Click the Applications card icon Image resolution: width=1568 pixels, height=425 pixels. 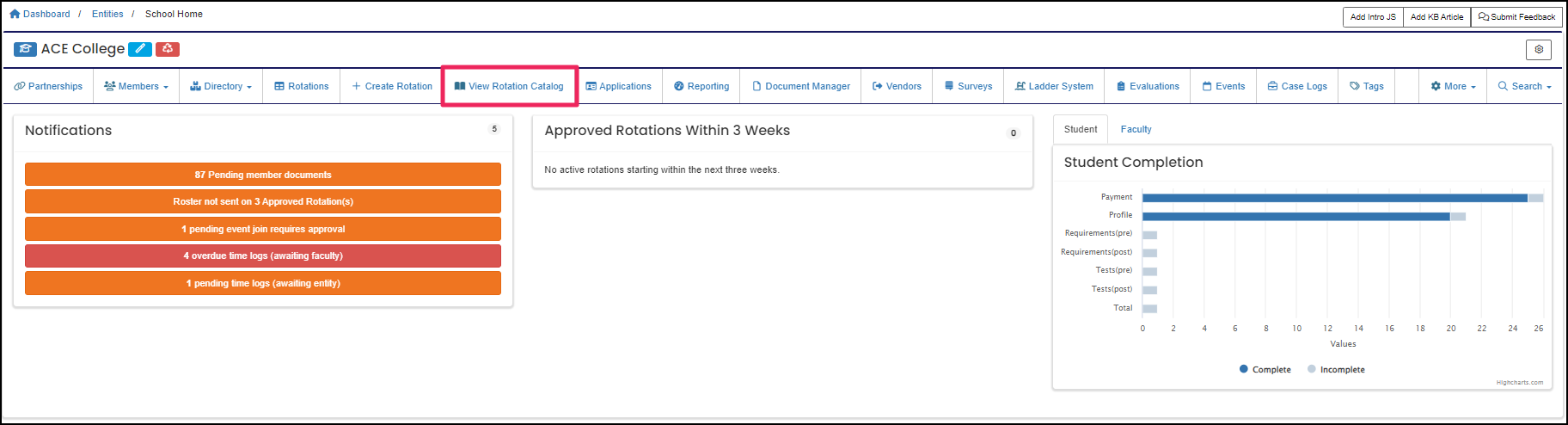591,86
